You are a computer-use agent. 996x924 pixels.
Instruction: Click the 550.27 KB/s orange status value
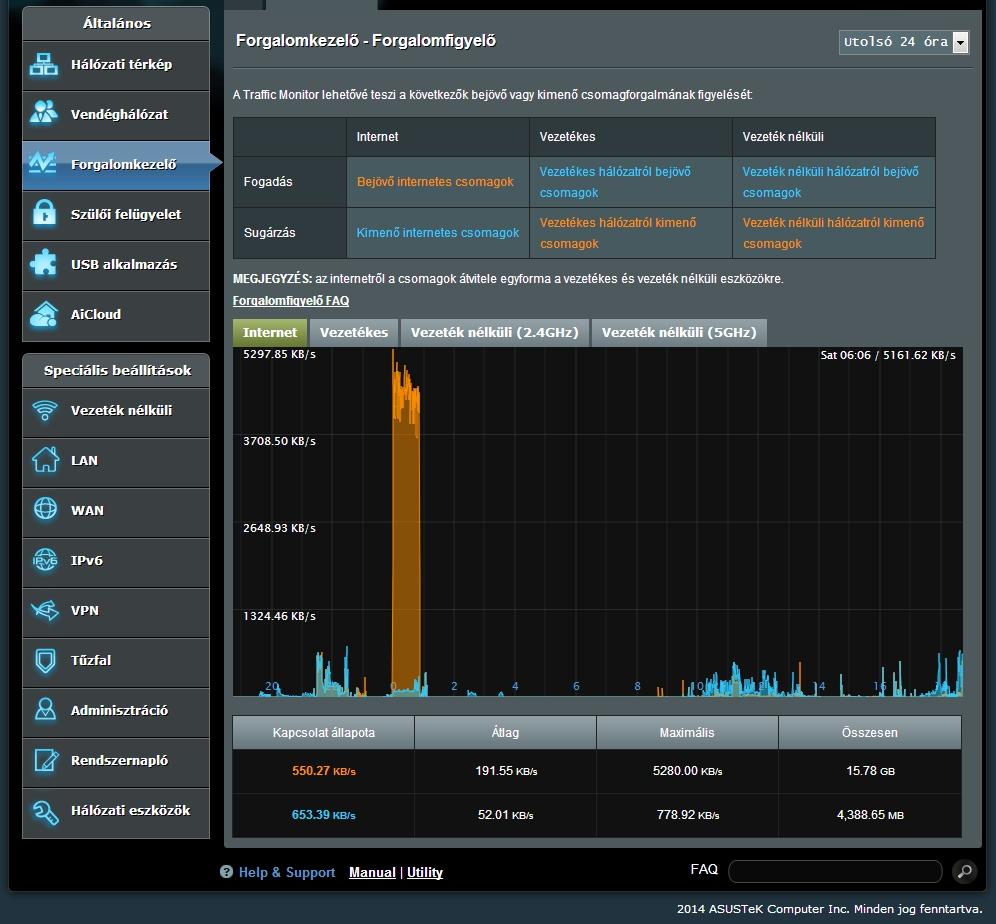323,770
